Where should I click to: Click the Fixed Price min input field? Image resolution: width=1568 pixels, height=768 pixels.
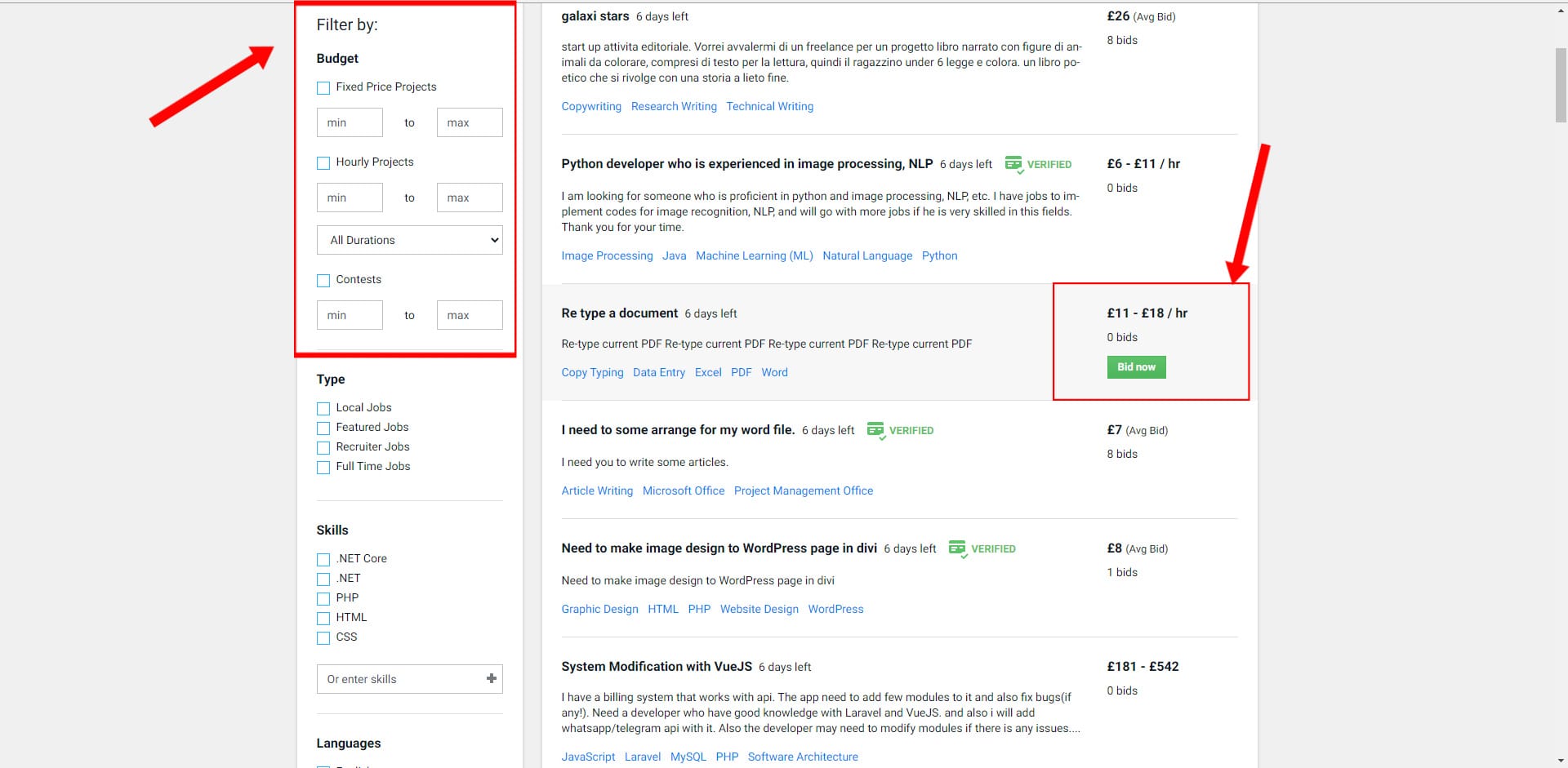350,122
